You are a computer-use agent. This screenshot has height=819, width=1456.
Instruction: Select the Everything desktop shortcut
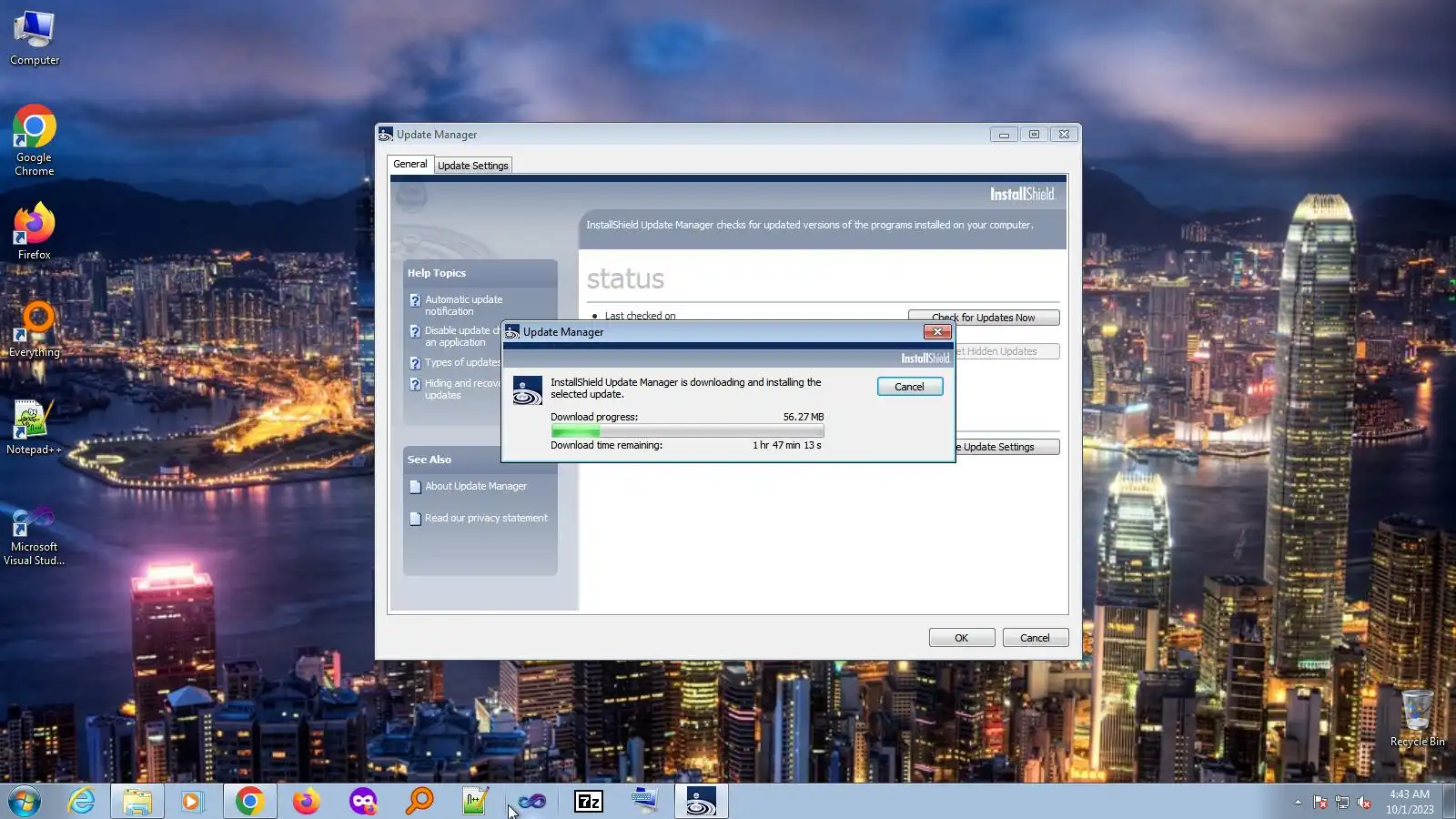[x=35, y=329]
